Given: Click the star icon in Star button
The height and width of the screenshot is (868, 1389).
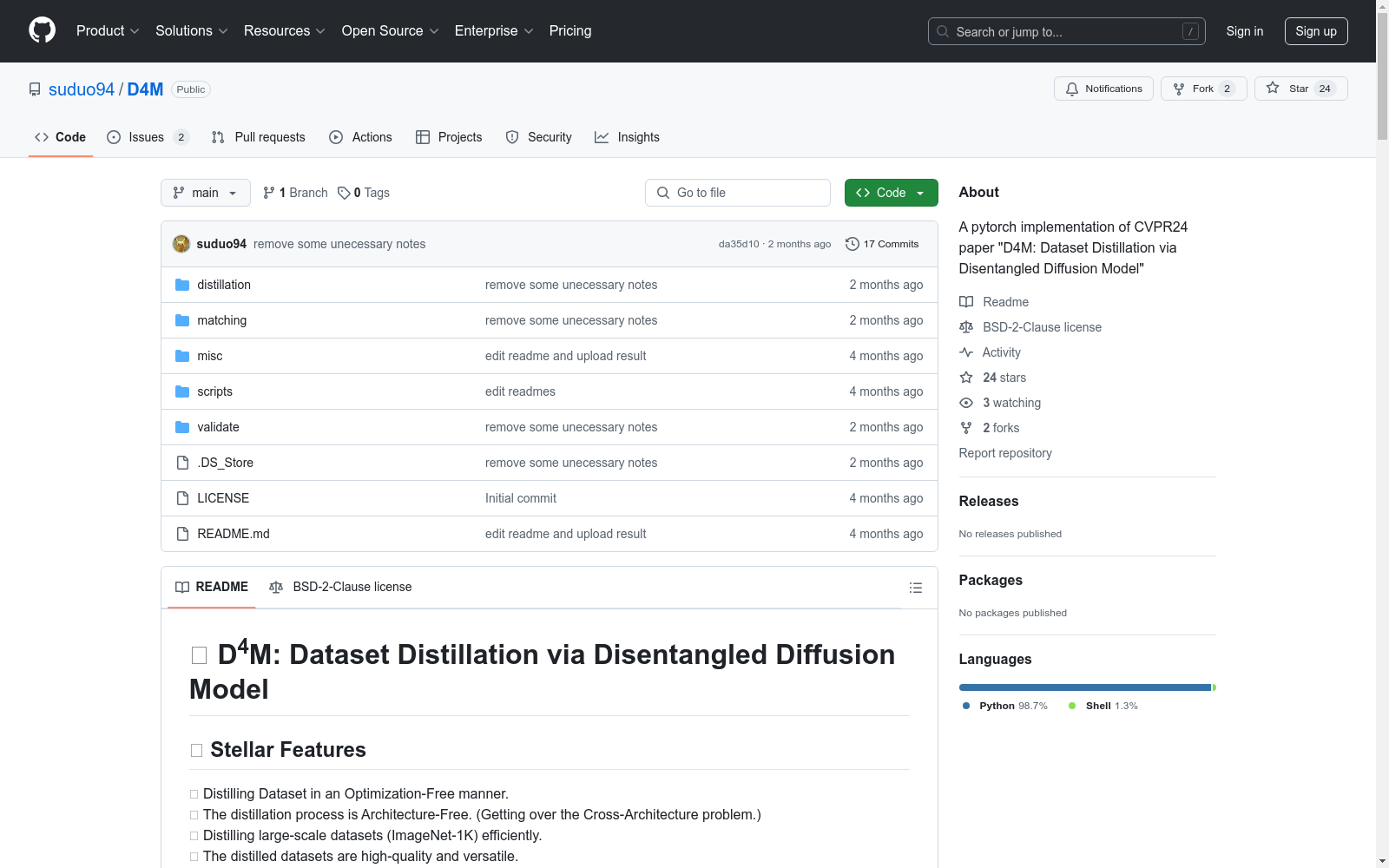Looking at the screenshot, I should coord(1273,88).
